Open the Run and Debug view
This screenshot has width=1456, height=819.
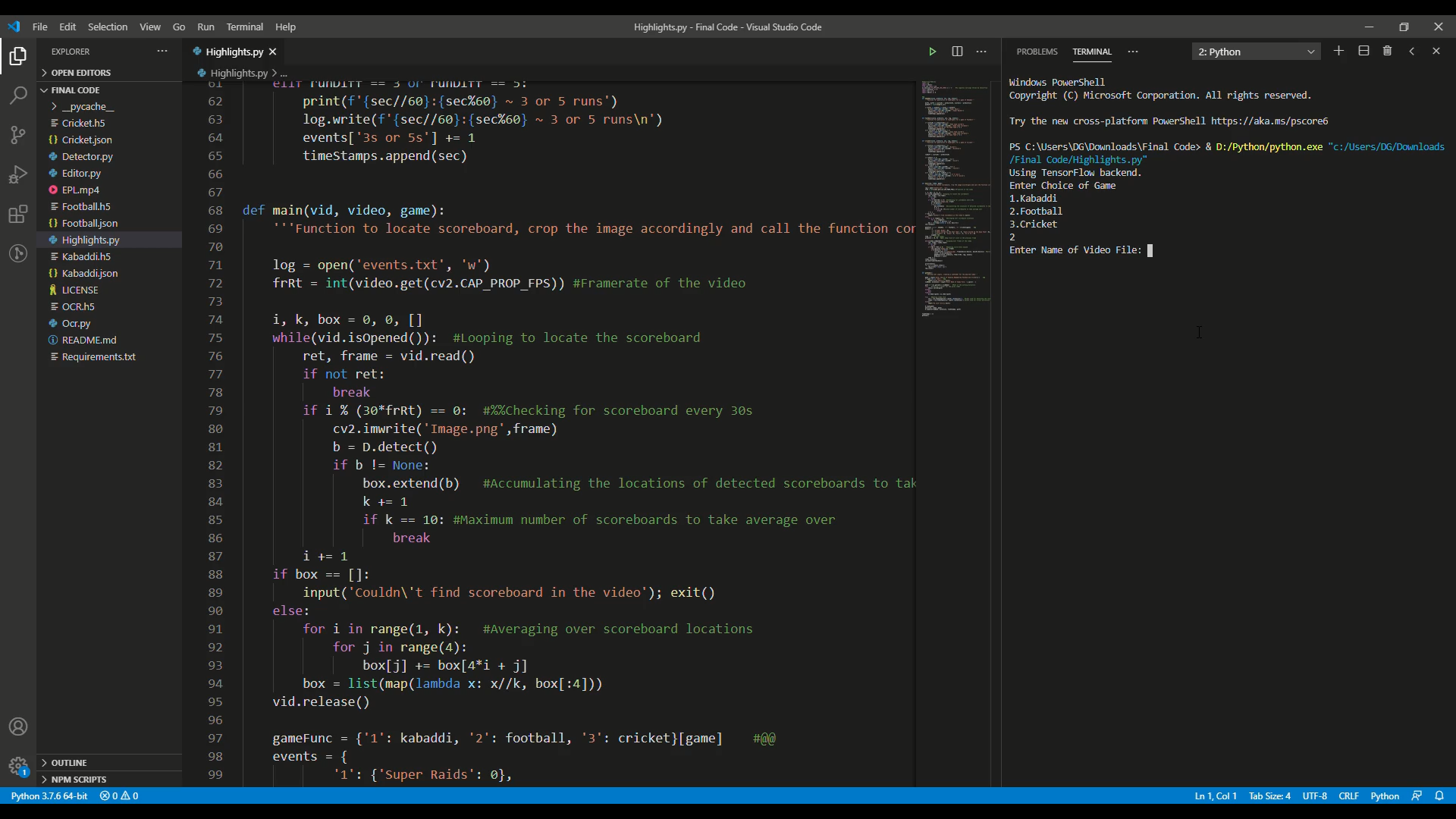18,174
